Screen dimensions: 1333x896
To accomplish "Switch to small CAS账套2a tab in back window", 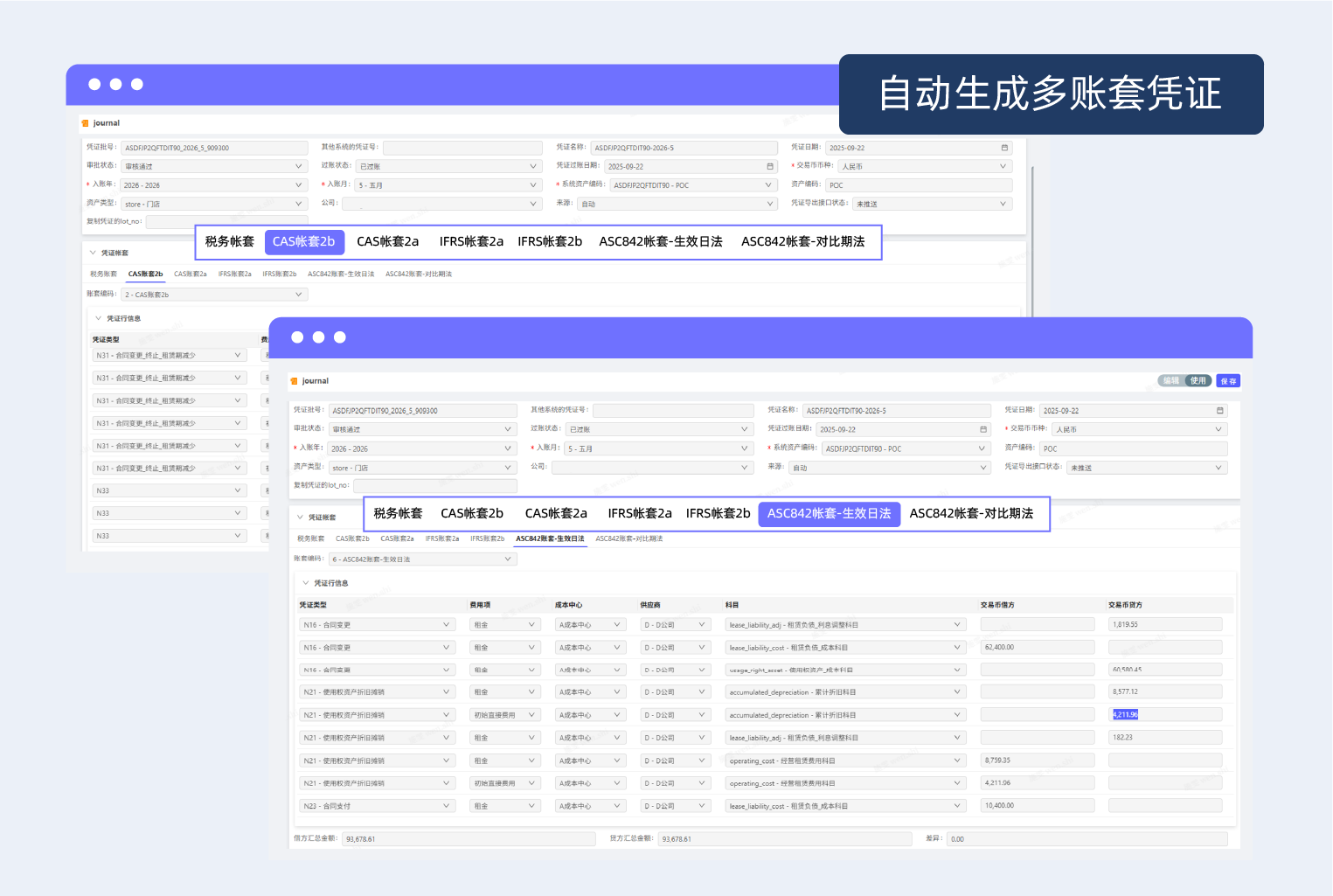I will (x=191, y=274).
